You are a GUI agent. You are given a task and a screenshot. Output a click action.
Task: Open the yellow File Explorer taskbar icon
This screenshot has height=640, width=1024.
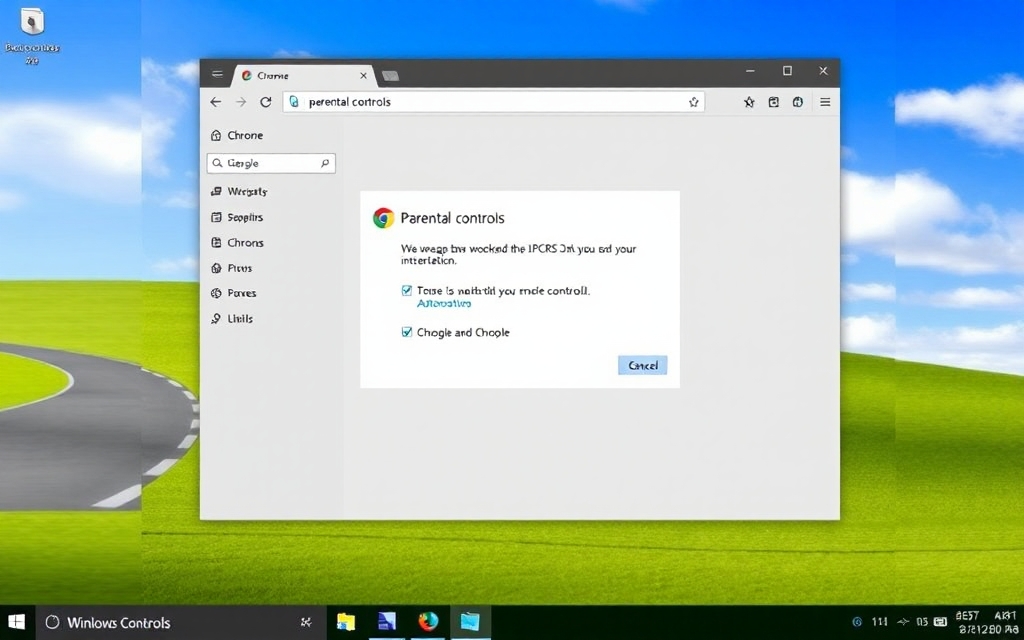pyautogui.click(x=345, y=622)
